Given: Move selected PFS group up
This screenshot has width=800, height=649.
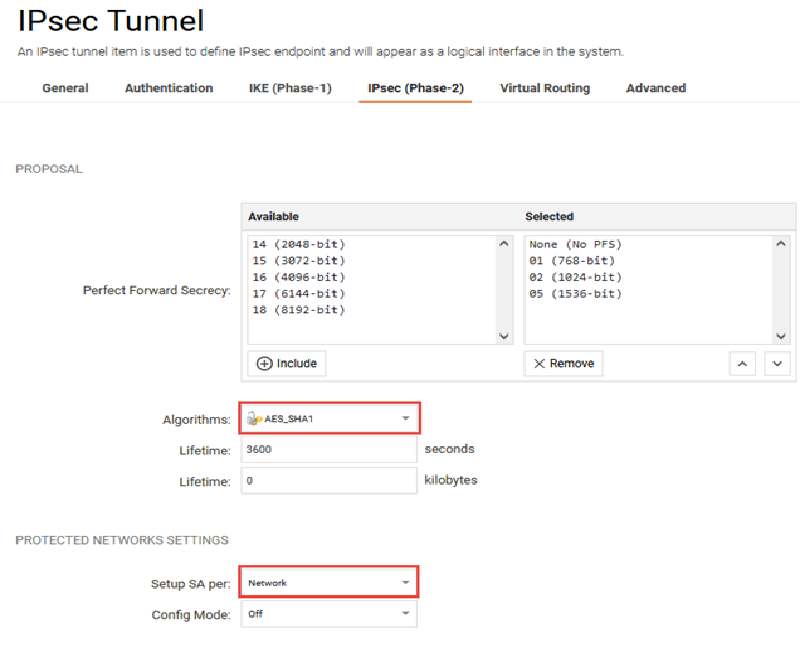Looking at the screenshot, I should click(741, 364).
